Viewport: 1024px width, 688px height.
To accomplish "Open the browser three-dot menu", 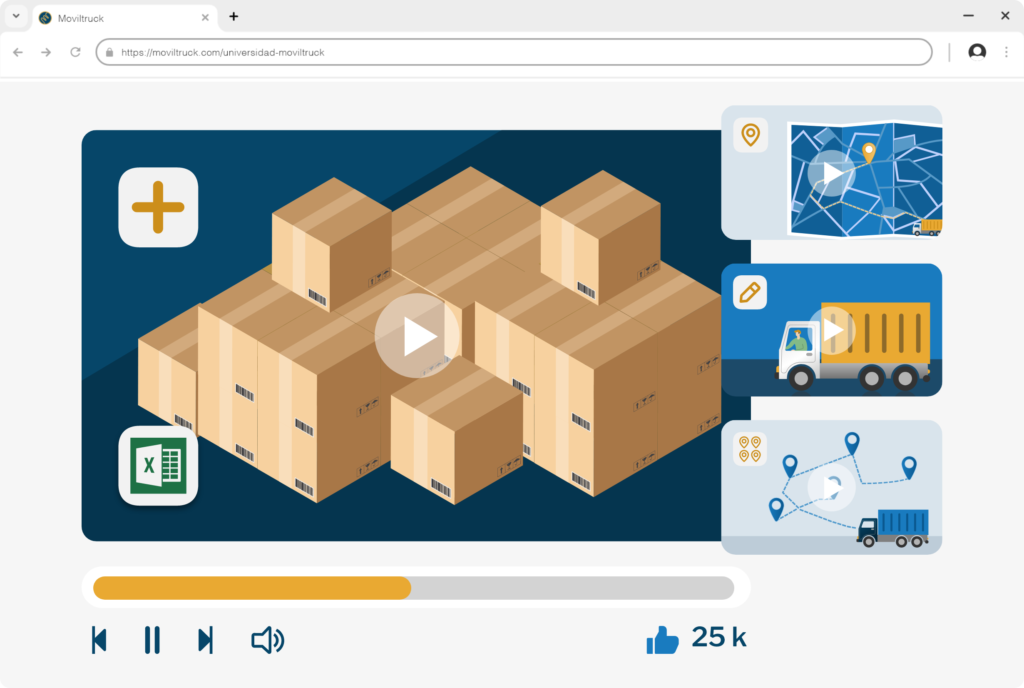I will (x=1006, y=52).
